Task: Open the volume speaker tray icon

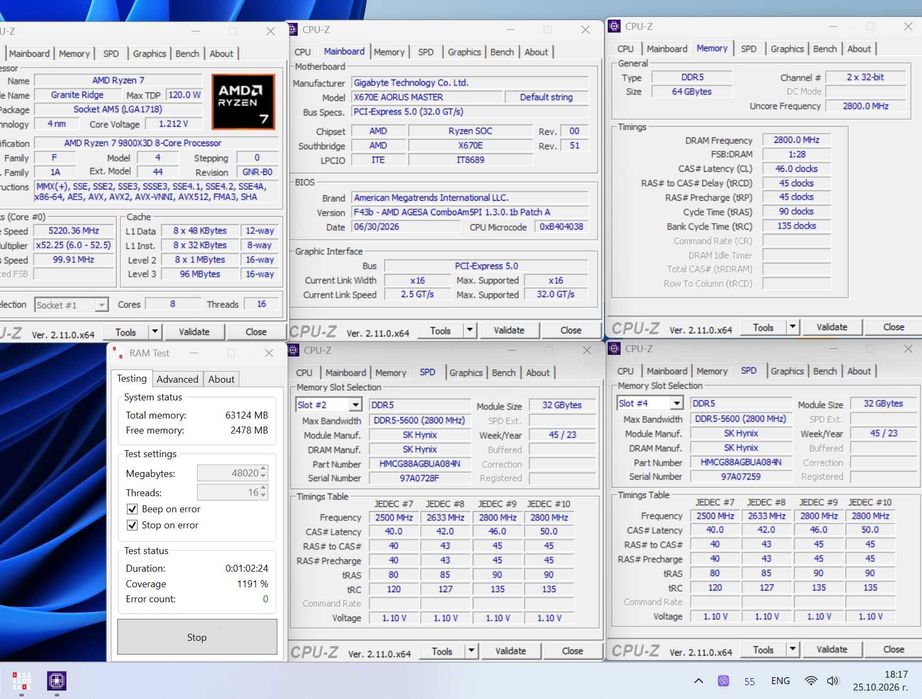Action: [x=833, y=681]
